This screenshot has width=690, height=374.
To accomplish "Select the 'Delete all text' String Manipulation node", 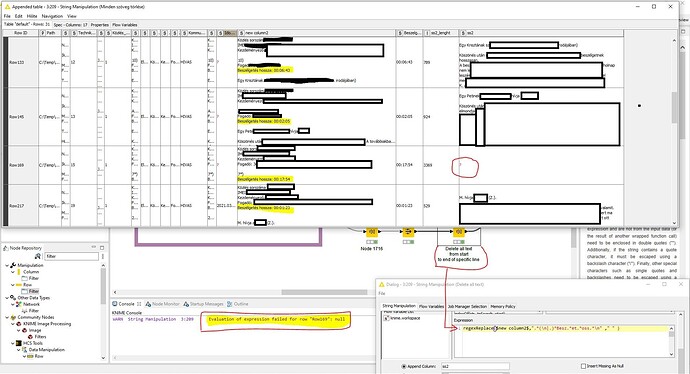I will click(459, 231).
